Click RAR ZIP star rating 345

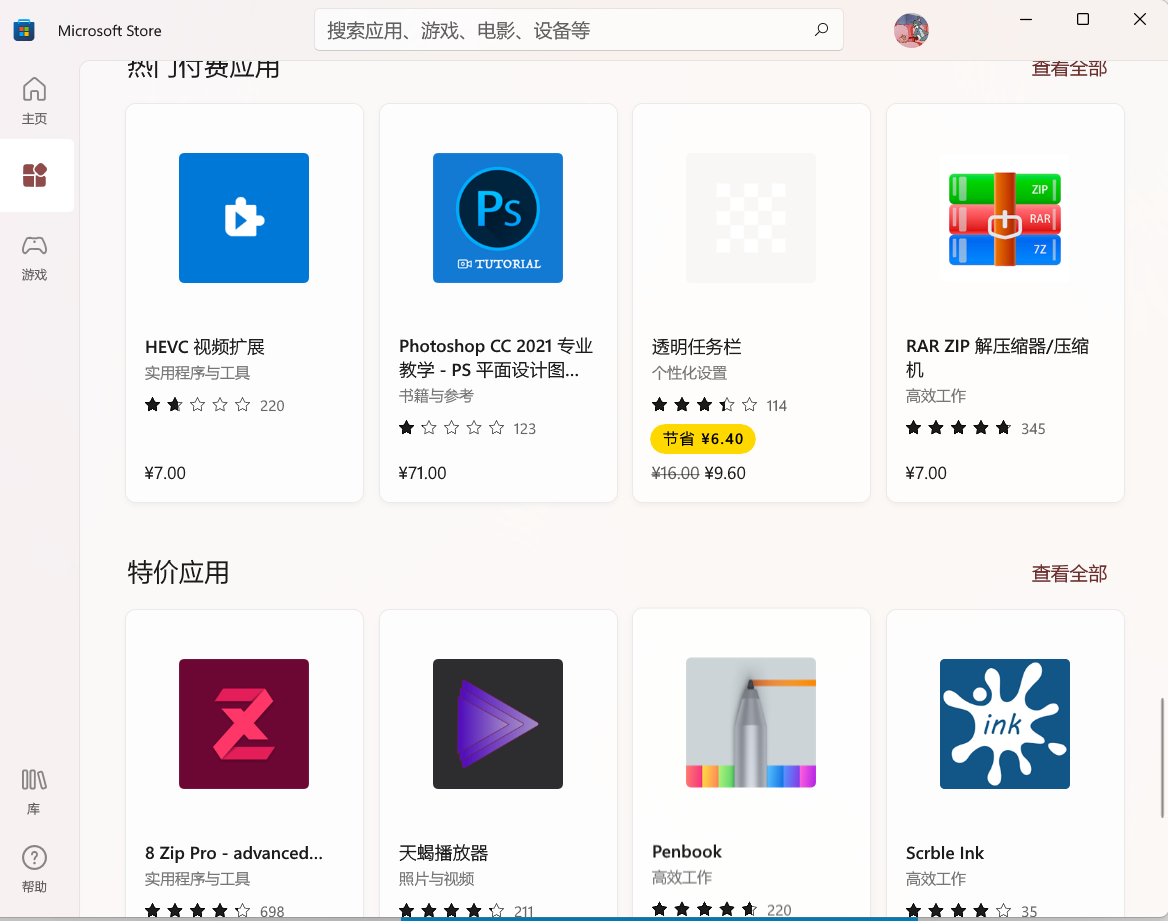tap(975, 428)
